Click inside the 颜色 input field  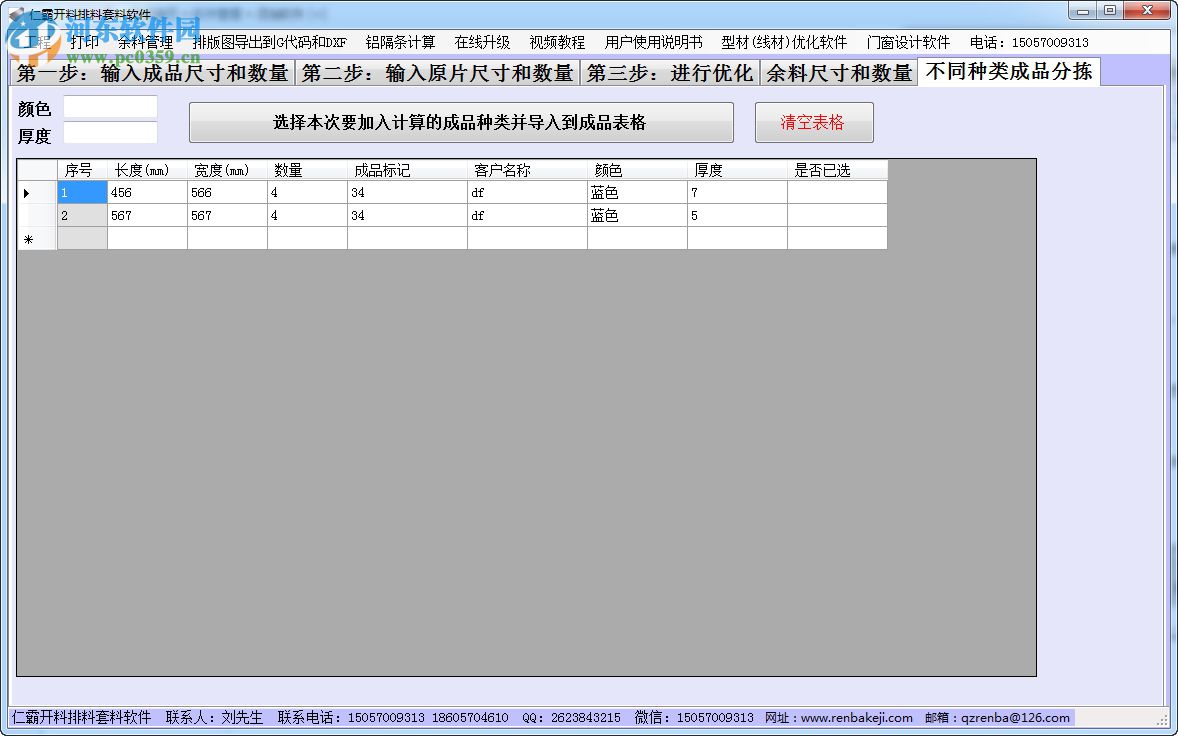110,107
